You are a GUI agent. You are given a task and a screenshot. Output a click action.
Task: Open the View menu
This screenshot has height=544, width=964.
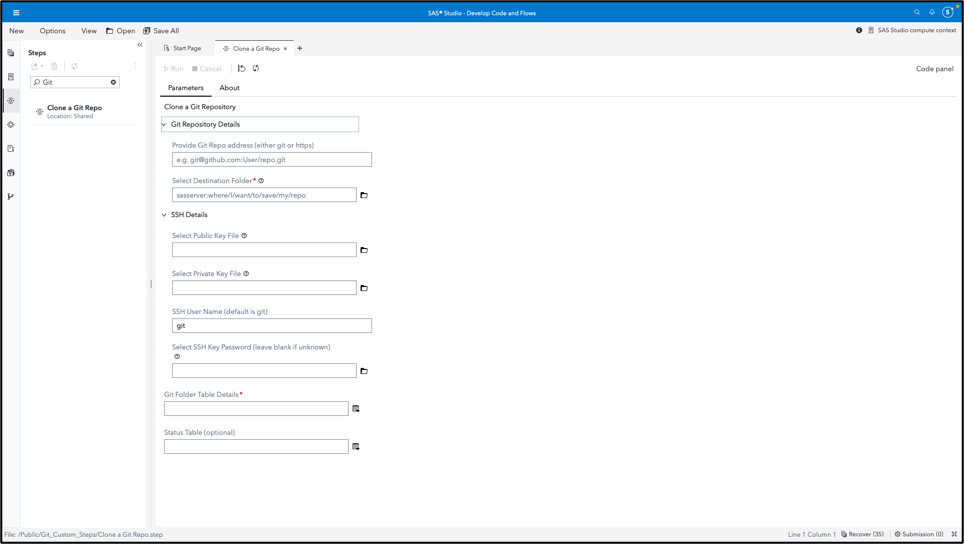click(x=89, y=31)
